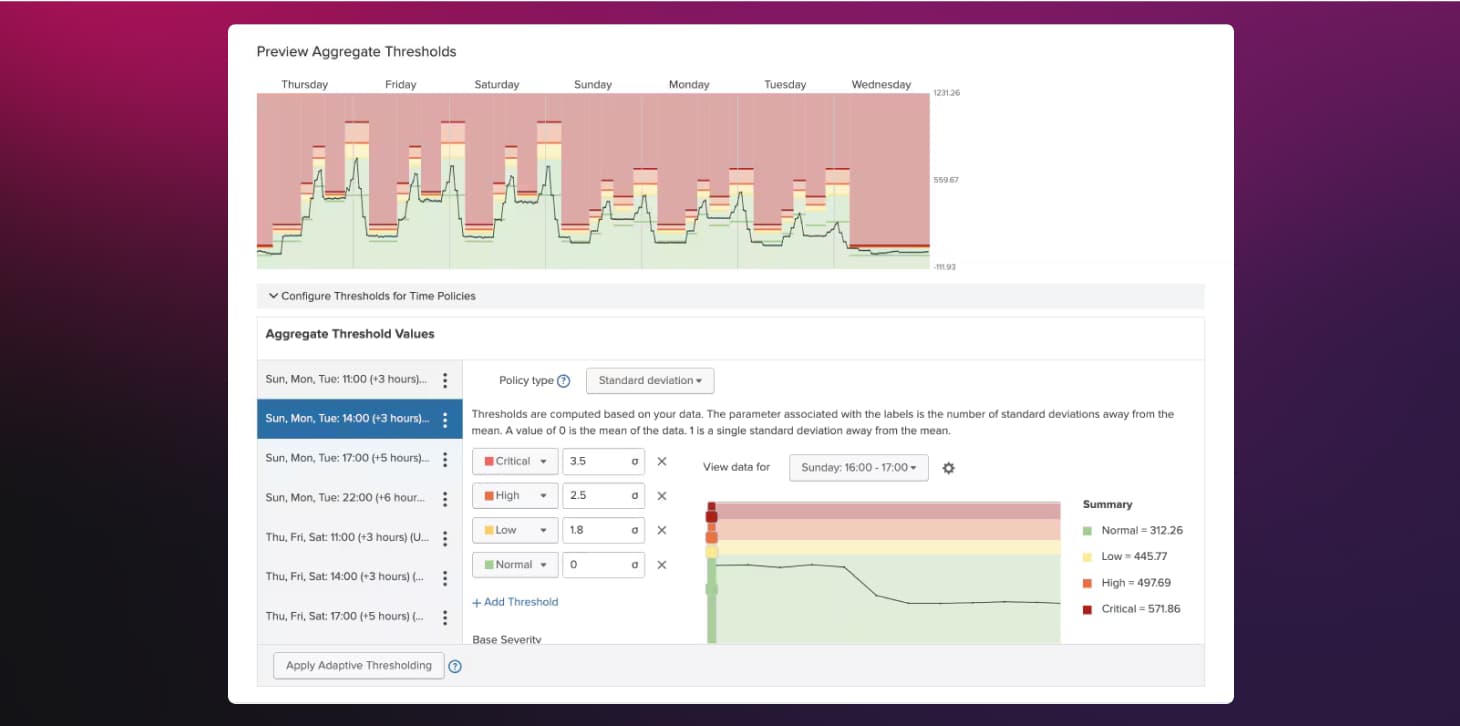Open the kebab menu on the selected 14:00 policy
The height and width of the screenshot is (726, 1460).
[446, 418]
